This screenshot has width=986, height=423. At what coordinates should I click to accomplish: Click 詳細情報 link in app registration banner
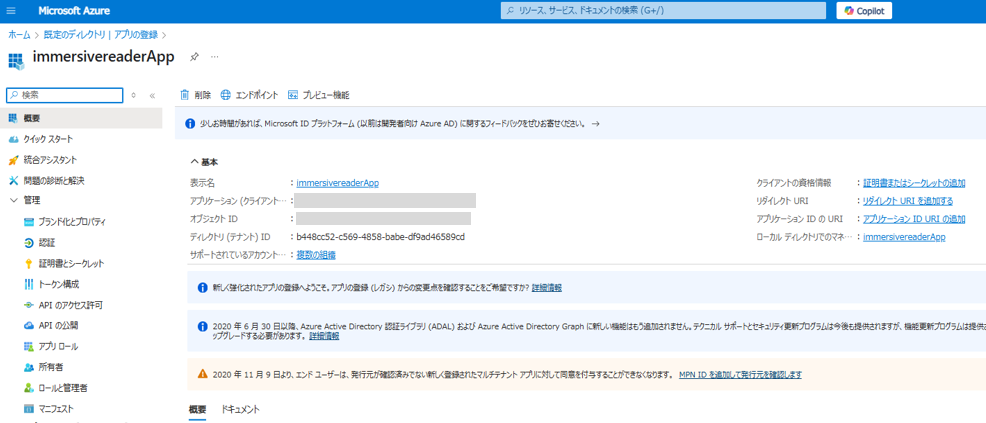(546, 287)
